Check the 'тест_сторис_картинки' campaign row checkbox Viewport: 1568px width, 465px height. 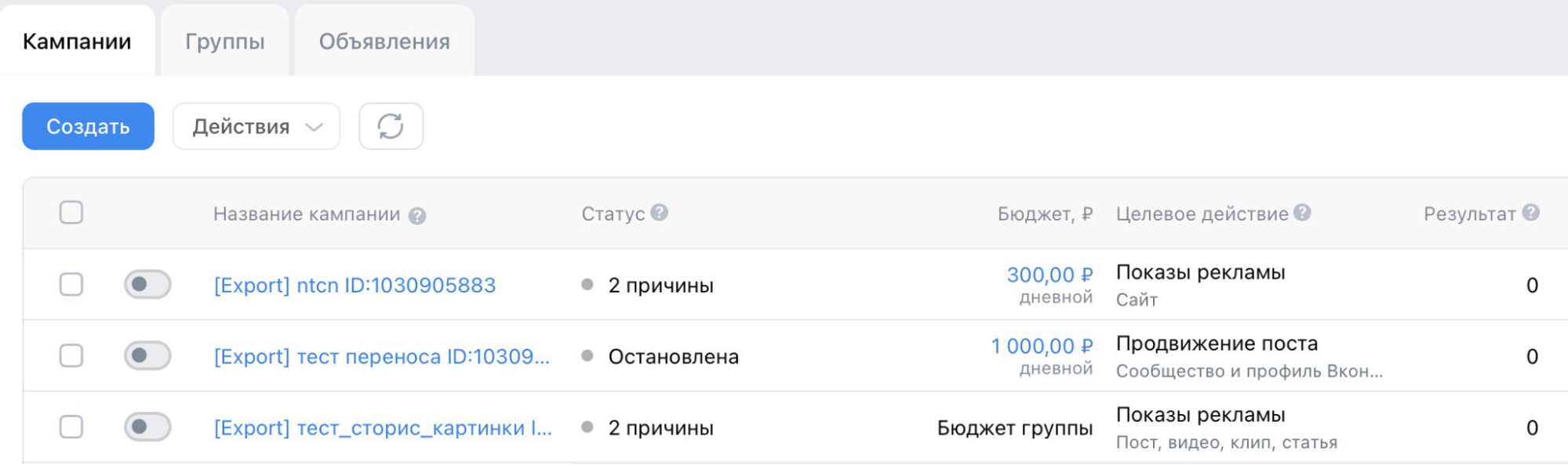click(71, 427)
